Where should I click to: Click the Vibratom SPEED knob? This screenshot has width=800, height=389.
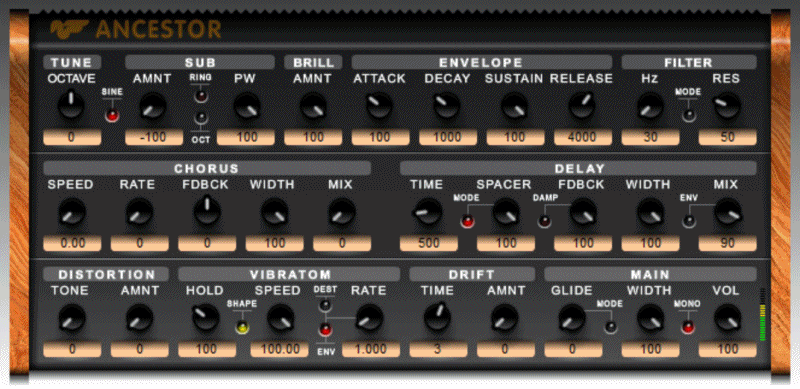click(280, 318)
